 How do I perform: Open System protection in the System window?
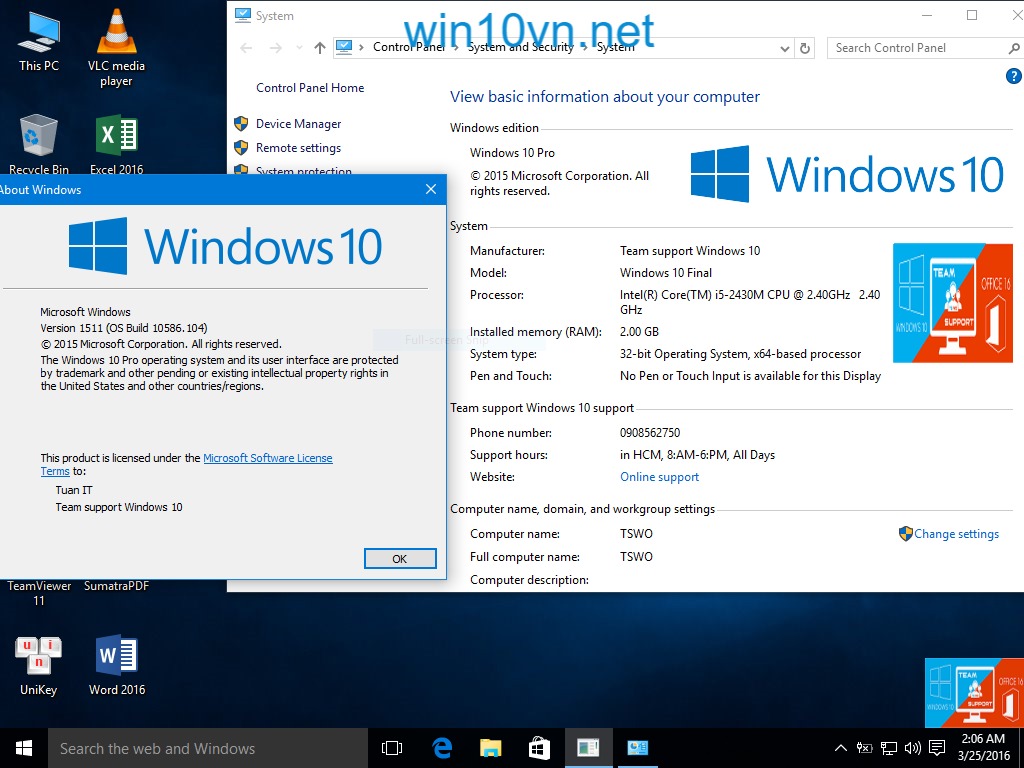[x=304, y=170]
